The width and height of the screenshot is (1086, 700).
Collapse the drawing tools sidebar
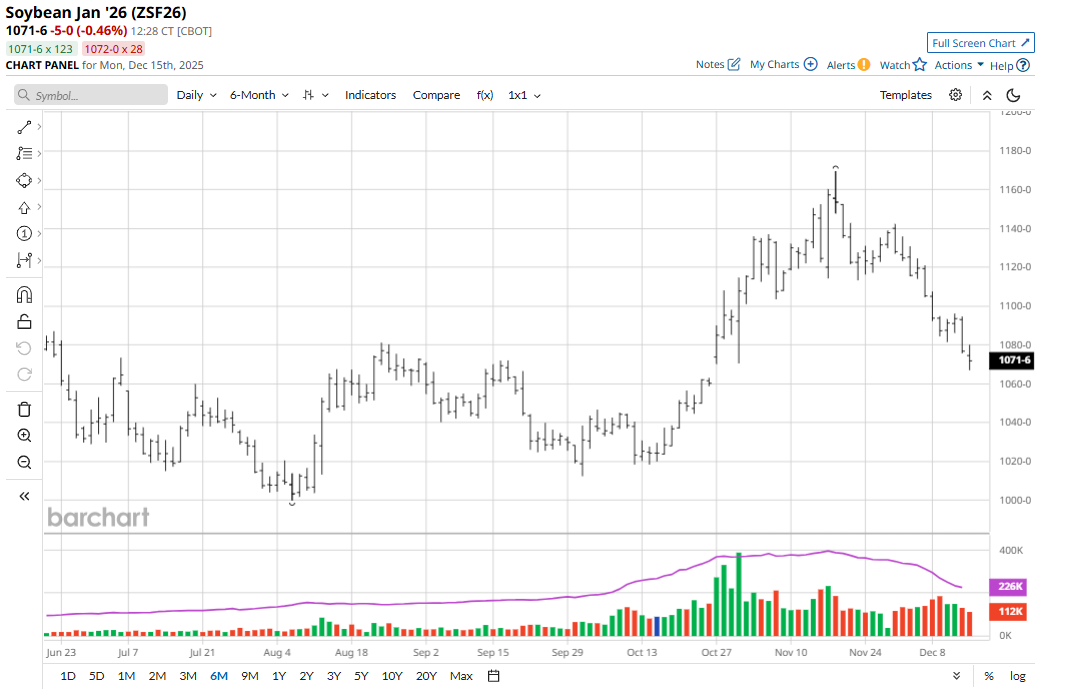24,496
